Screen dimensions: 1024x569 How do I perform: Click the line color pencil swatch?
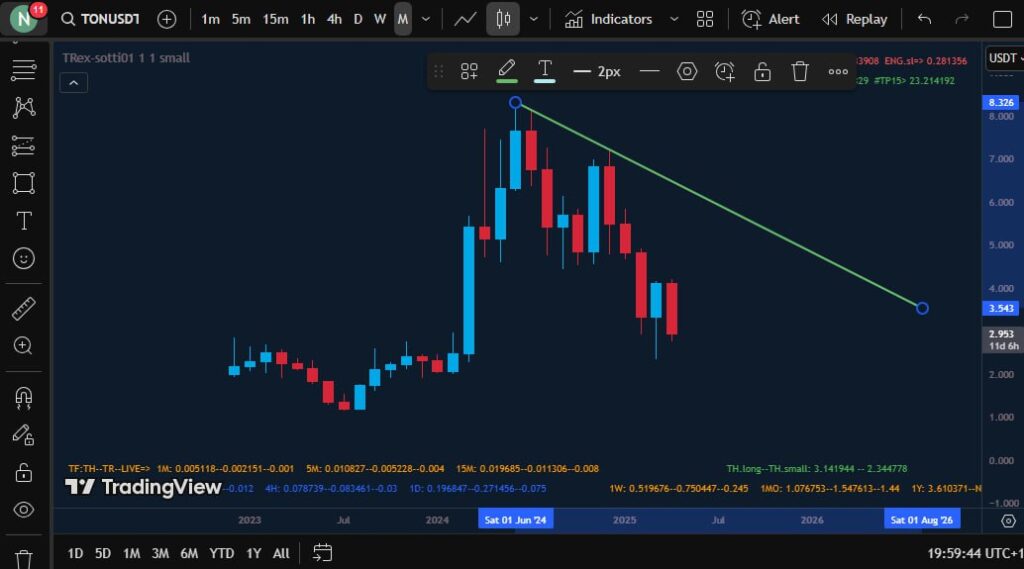tap(507, 71)
